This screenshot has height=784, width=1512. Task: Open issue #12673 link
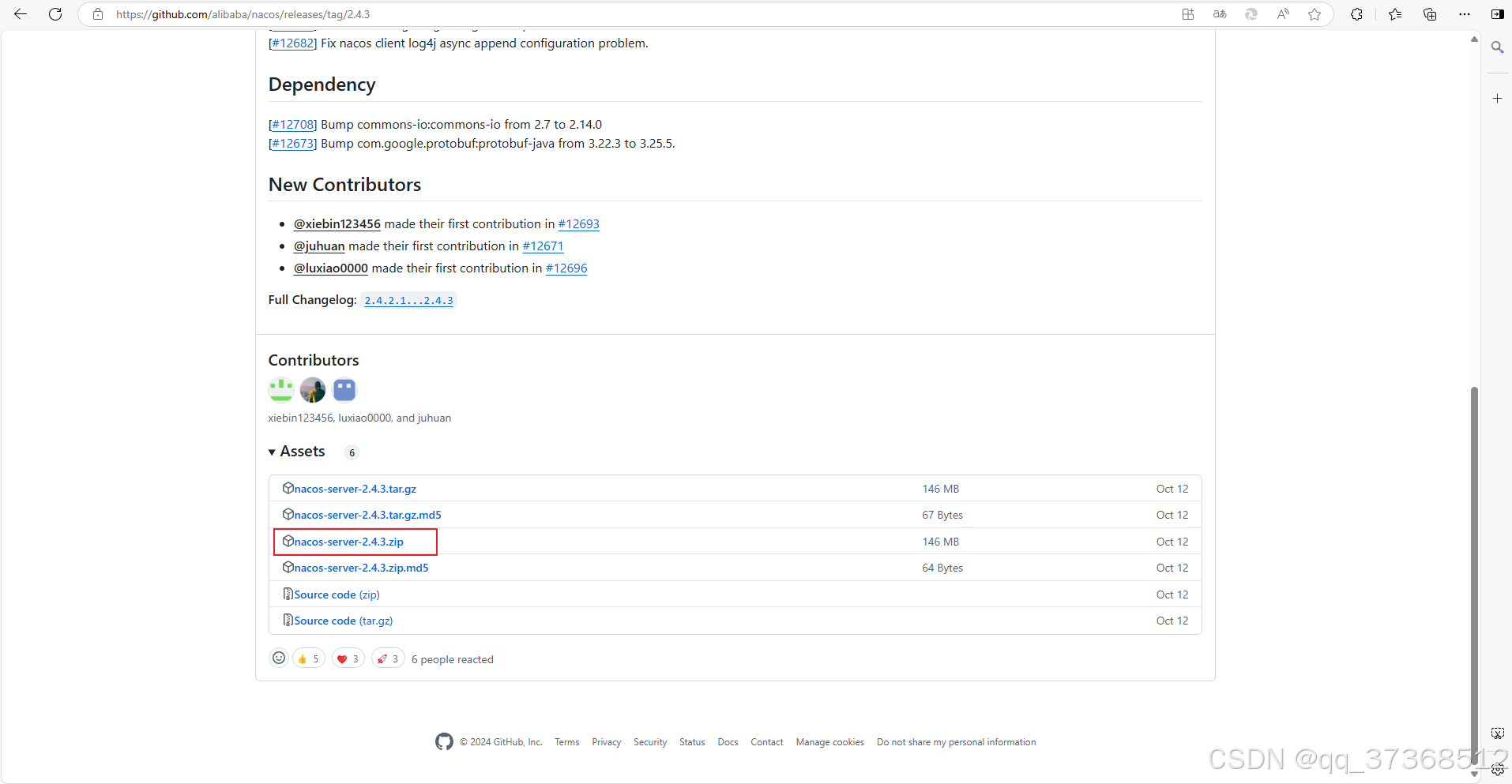(293, 144)
